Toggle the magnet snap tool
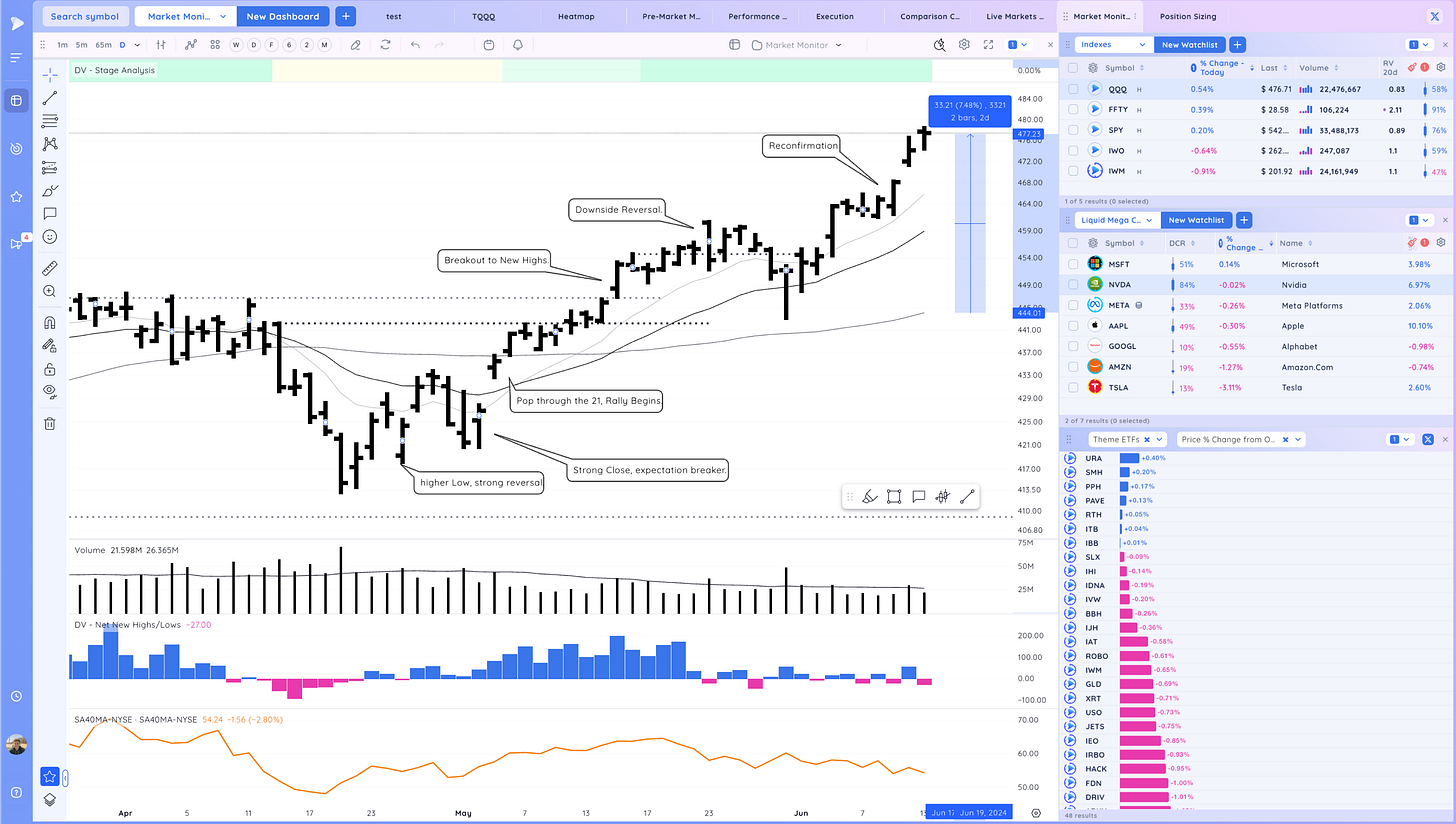Image resolution: width=1456 pixels, height=824 pixels. [50, 323]
